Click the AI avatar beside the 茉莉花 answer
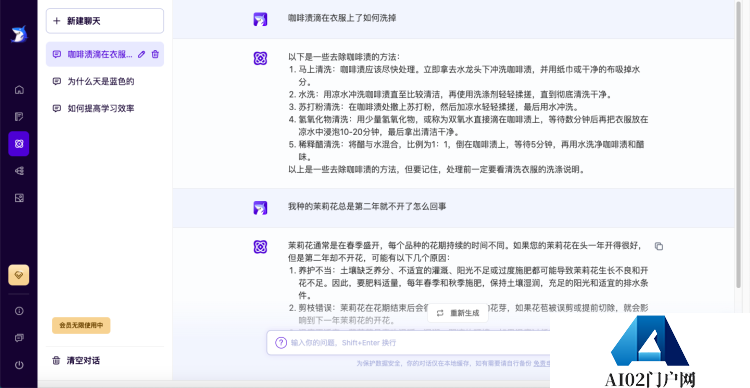The width and height of the screenshot is (750, 388). coord(260,247)
